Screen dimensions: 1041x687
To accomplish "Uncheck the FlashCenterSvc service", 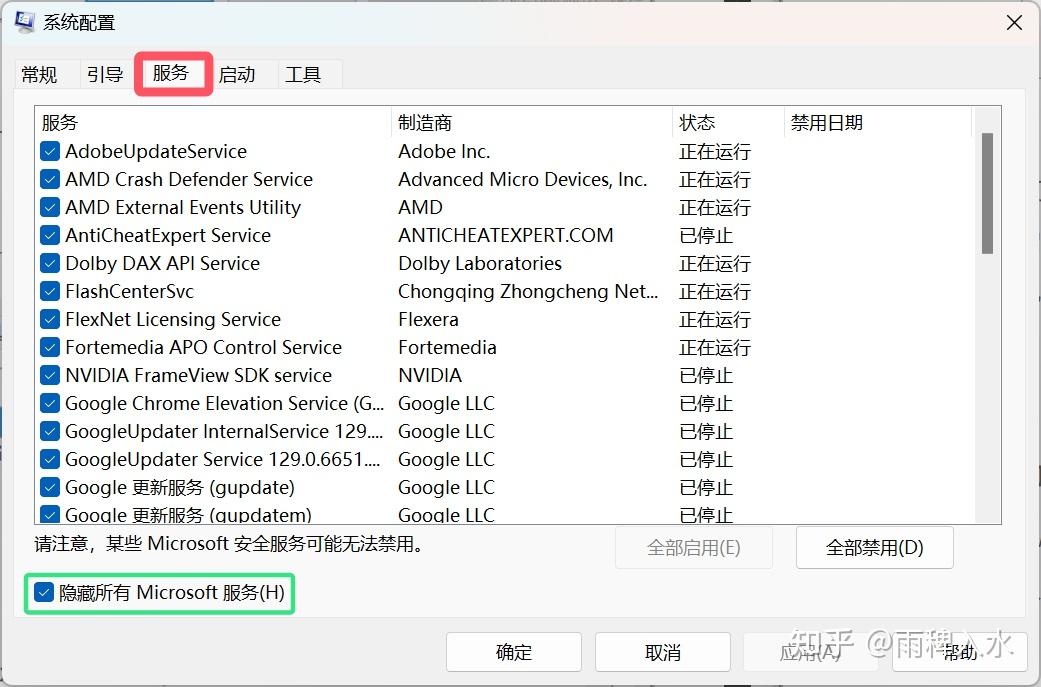I will click(x=50, y=291).
